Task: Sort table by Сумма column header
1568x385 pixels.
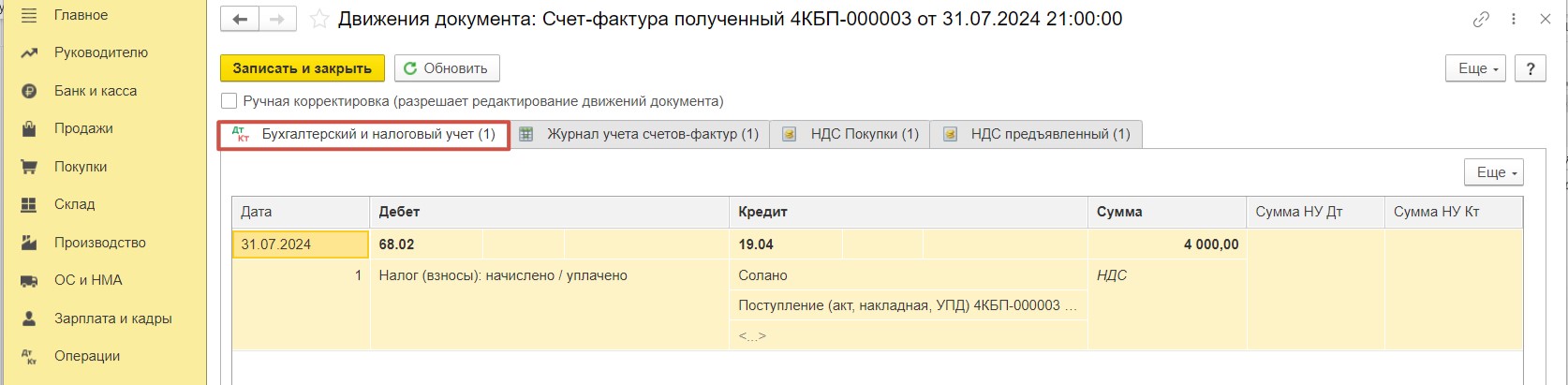Action: pos(1166,212)
